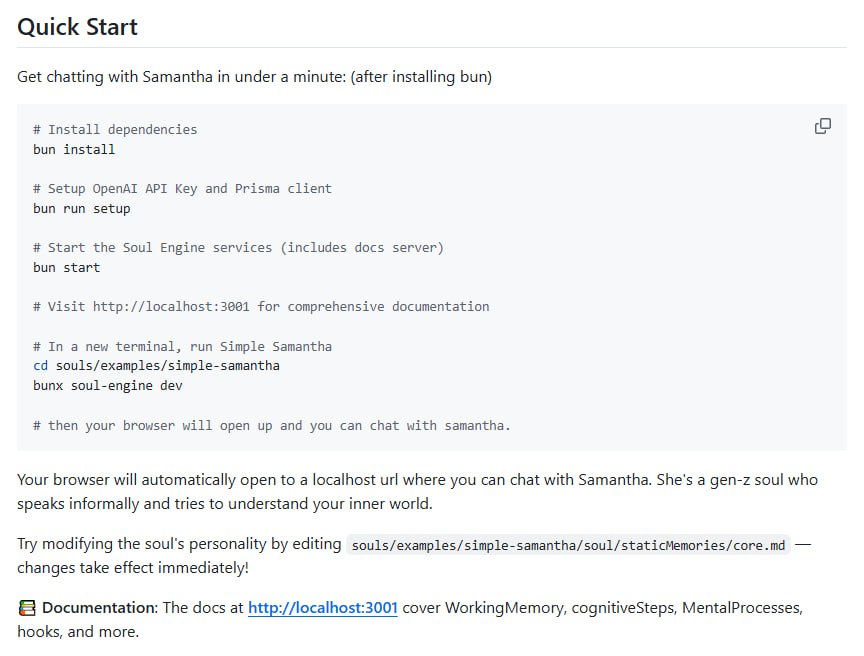Click the blue 'cd' keyword in code
The width and height of the screenshot is (864, 656).
point(40,366)
